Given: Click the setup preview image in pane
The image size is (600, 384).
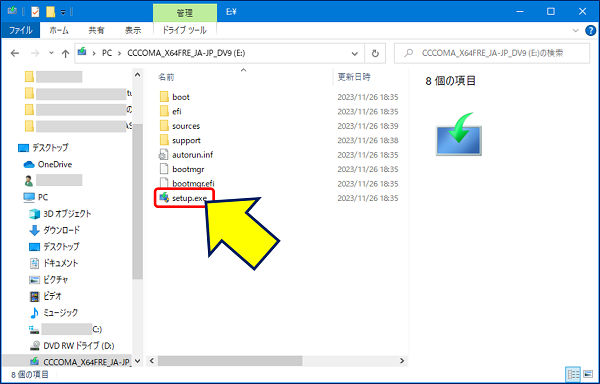Looking at the screenshot, I should click(459, 134).
